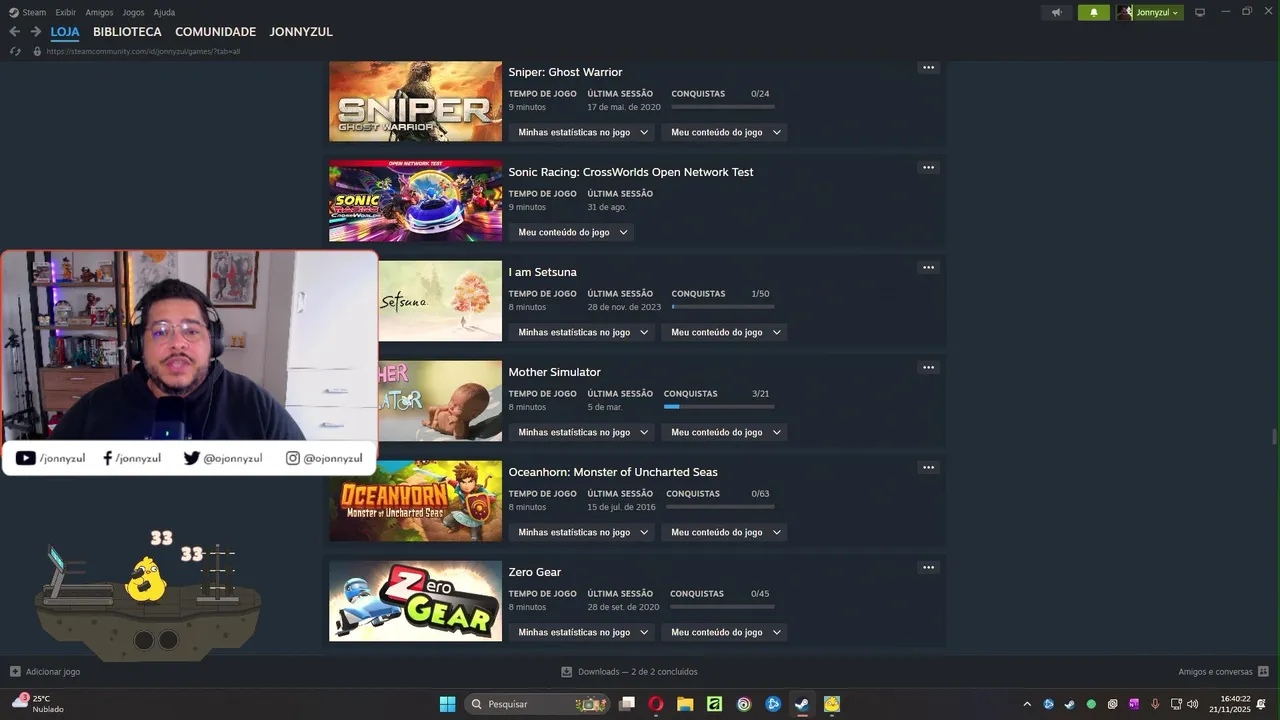
Task: Expand Sniper Ghost Warrior game content dropdown
Action: coord(724,132)
